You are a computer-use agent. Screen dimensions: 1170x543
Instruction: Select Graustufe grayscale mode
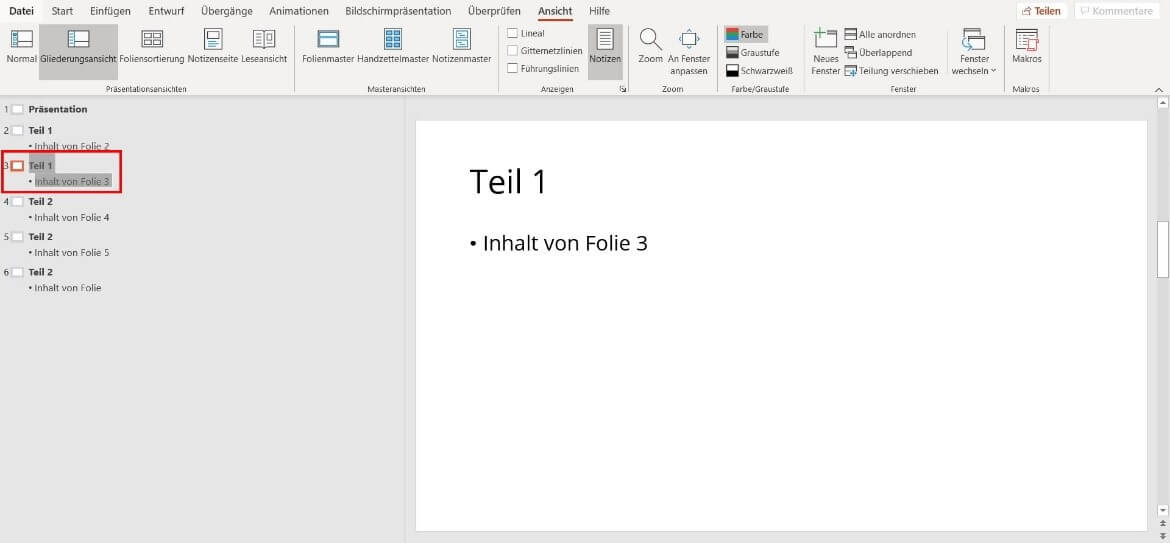click(752, 53)
